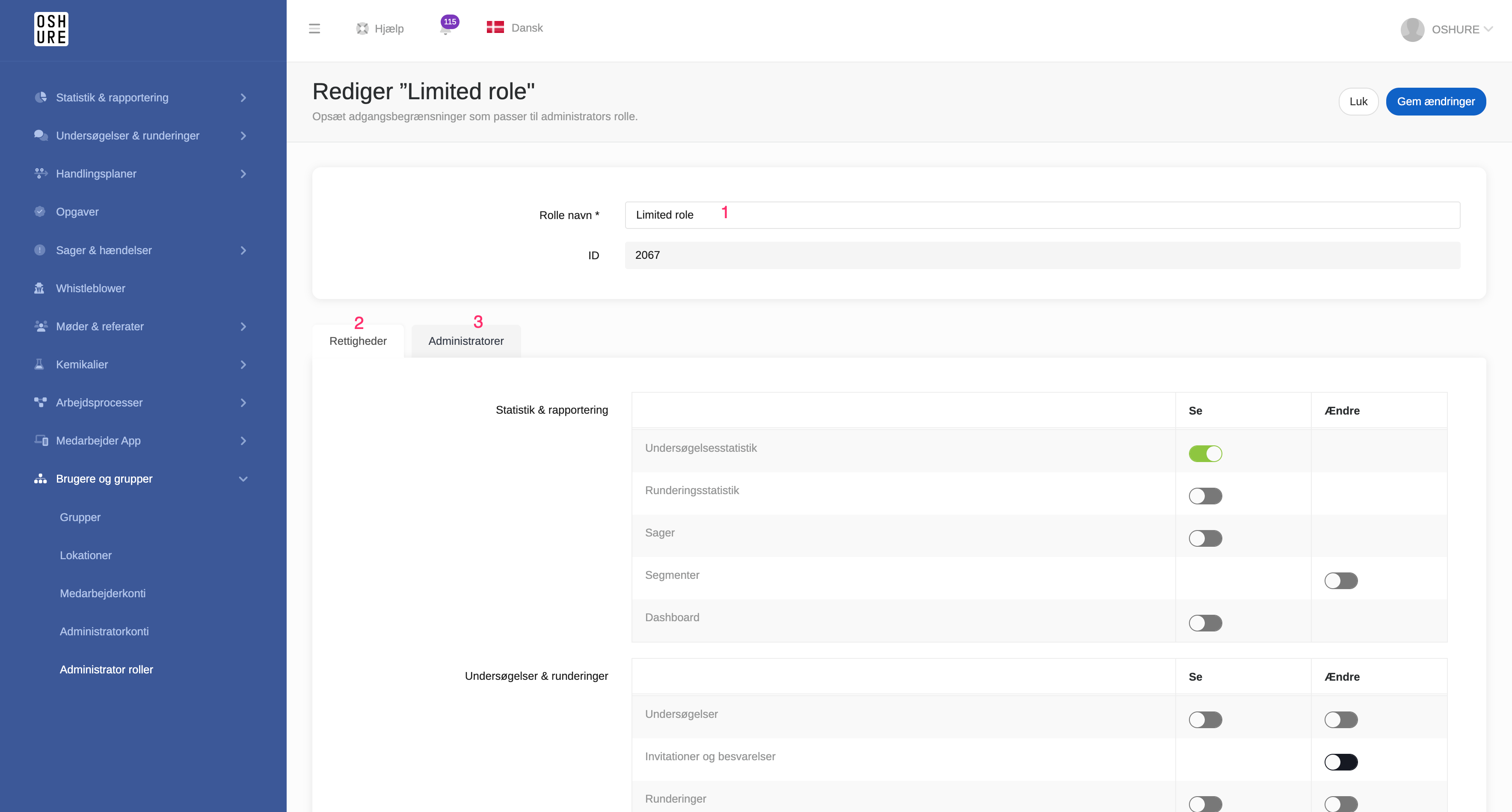1512x812 pixels.
Task: Click the Whistleblower sidebar icon
Action: coord(39,288)
